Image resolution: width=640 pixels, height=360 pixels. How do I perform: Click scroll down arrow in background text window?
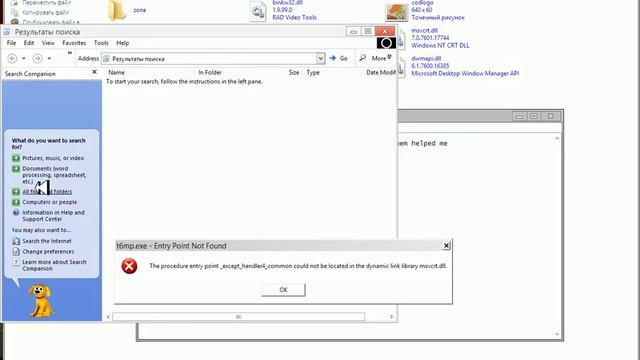coord(557,334)
